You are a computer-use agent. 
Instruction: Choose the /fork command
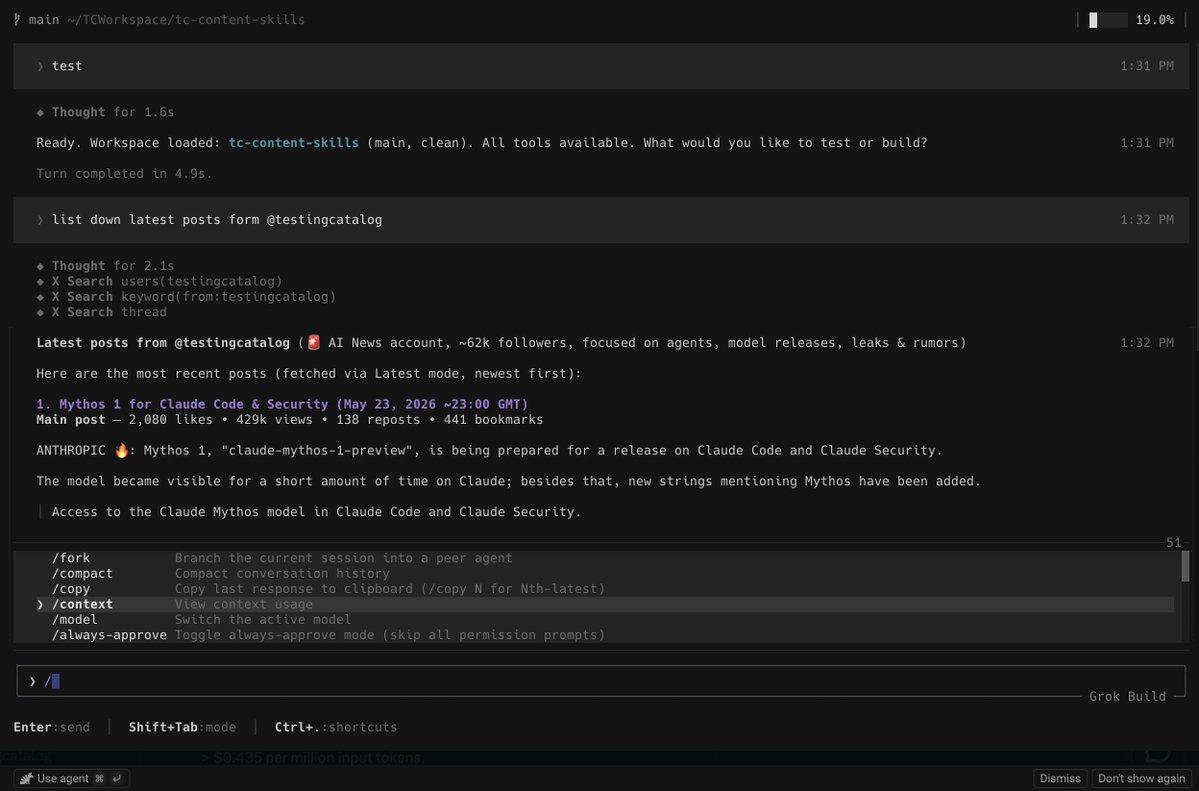pos(70,558)
